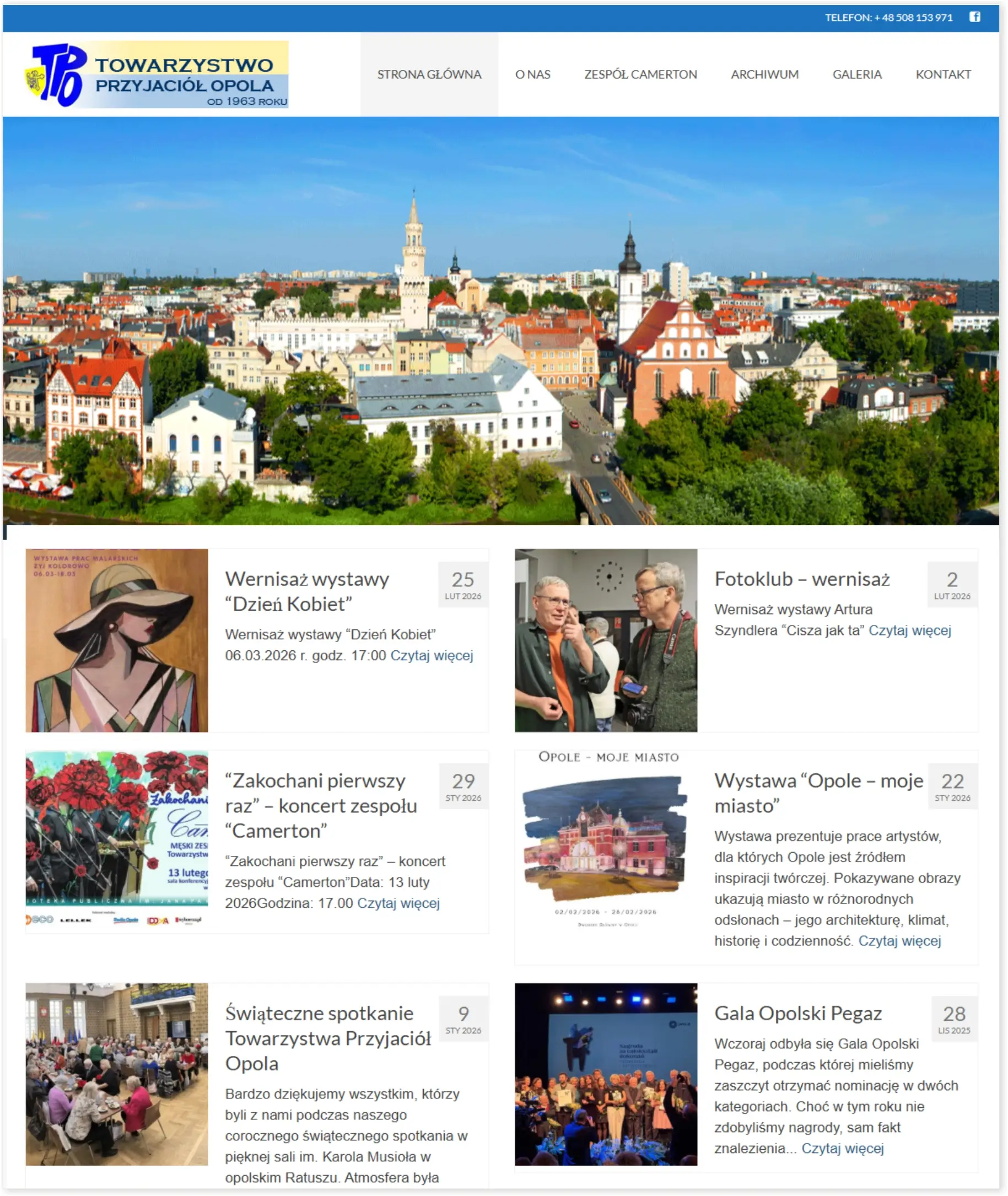The width and height of the screenshot is (1008, 1196).
Task: Open the Fotoklub wernisaż photo thumbnail
Action: pos(606,640)
